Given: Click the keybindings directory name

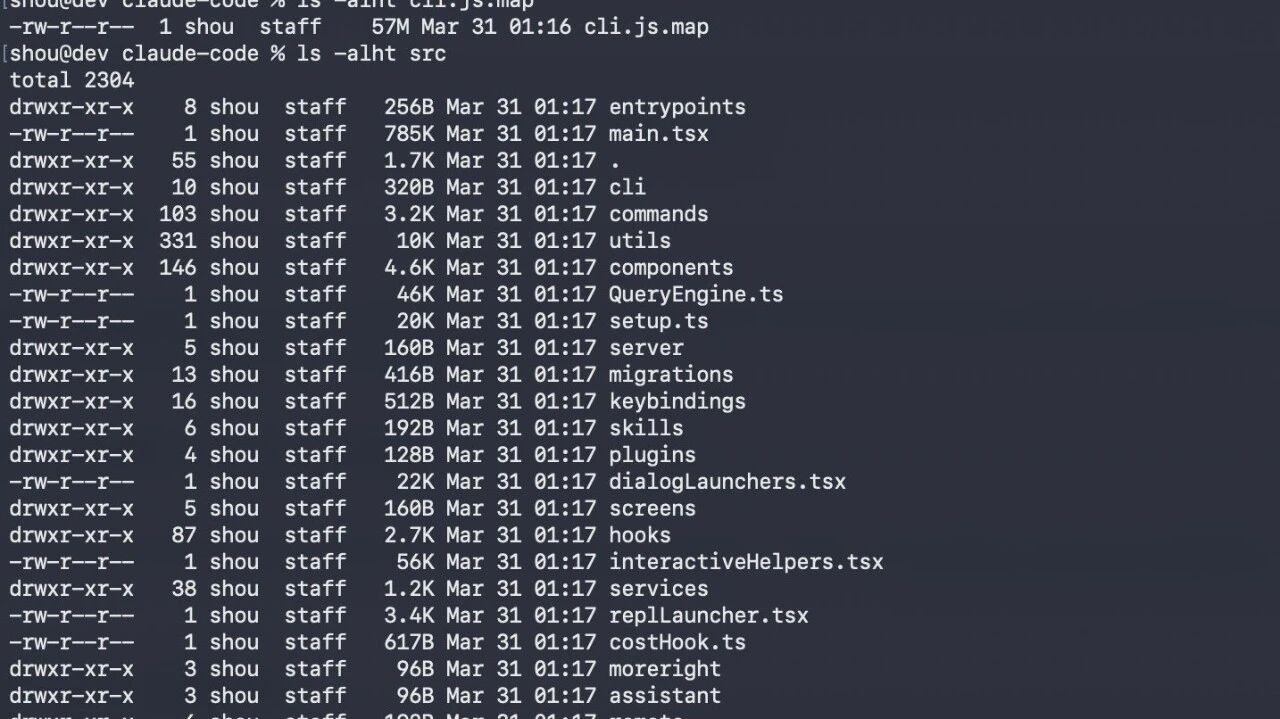Looking at the screenshot, I should 677,402.
